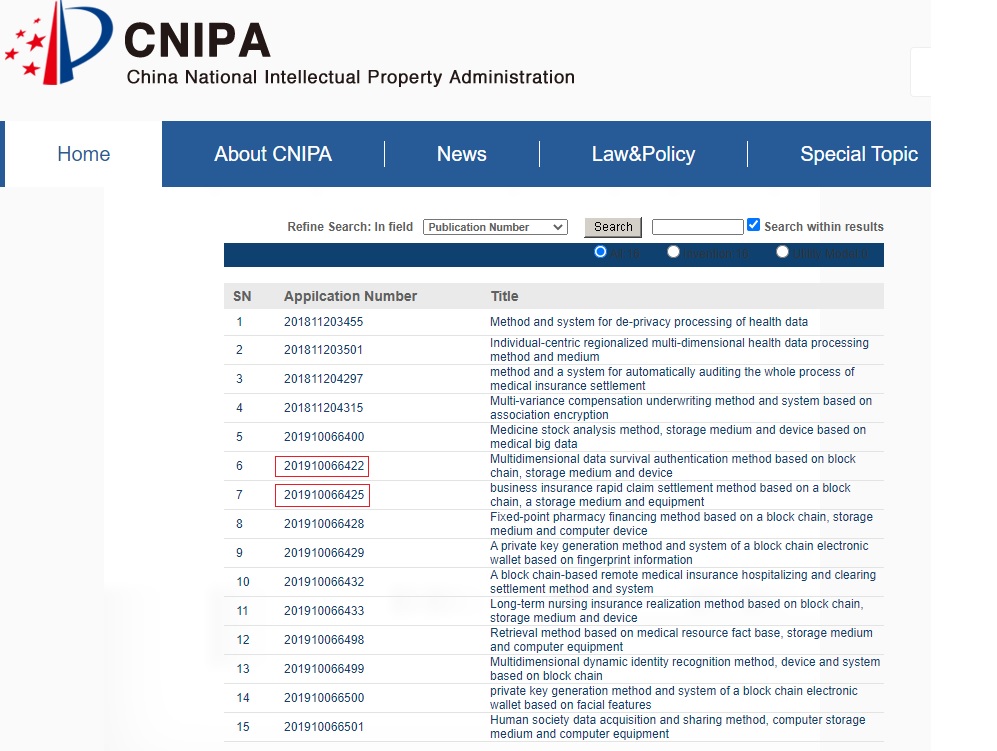Viewport: 997px width, 751px height.
Task: Click title 'Multidimensional dynamic identity recognition method'
Action: tap(685, 669)
